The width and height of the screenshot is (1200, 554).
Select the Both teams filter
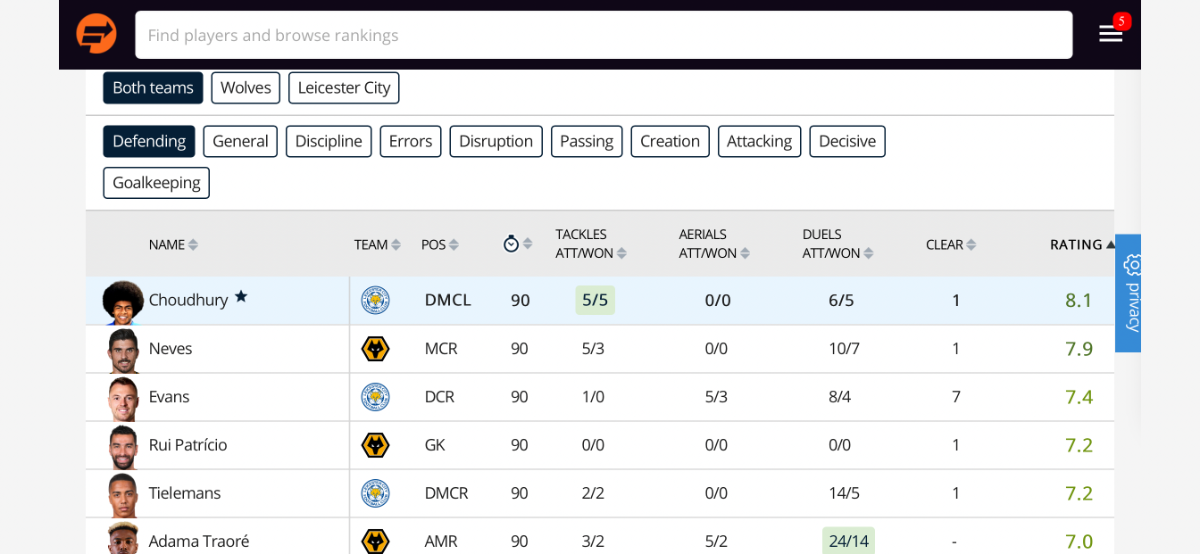coord(153,88)
